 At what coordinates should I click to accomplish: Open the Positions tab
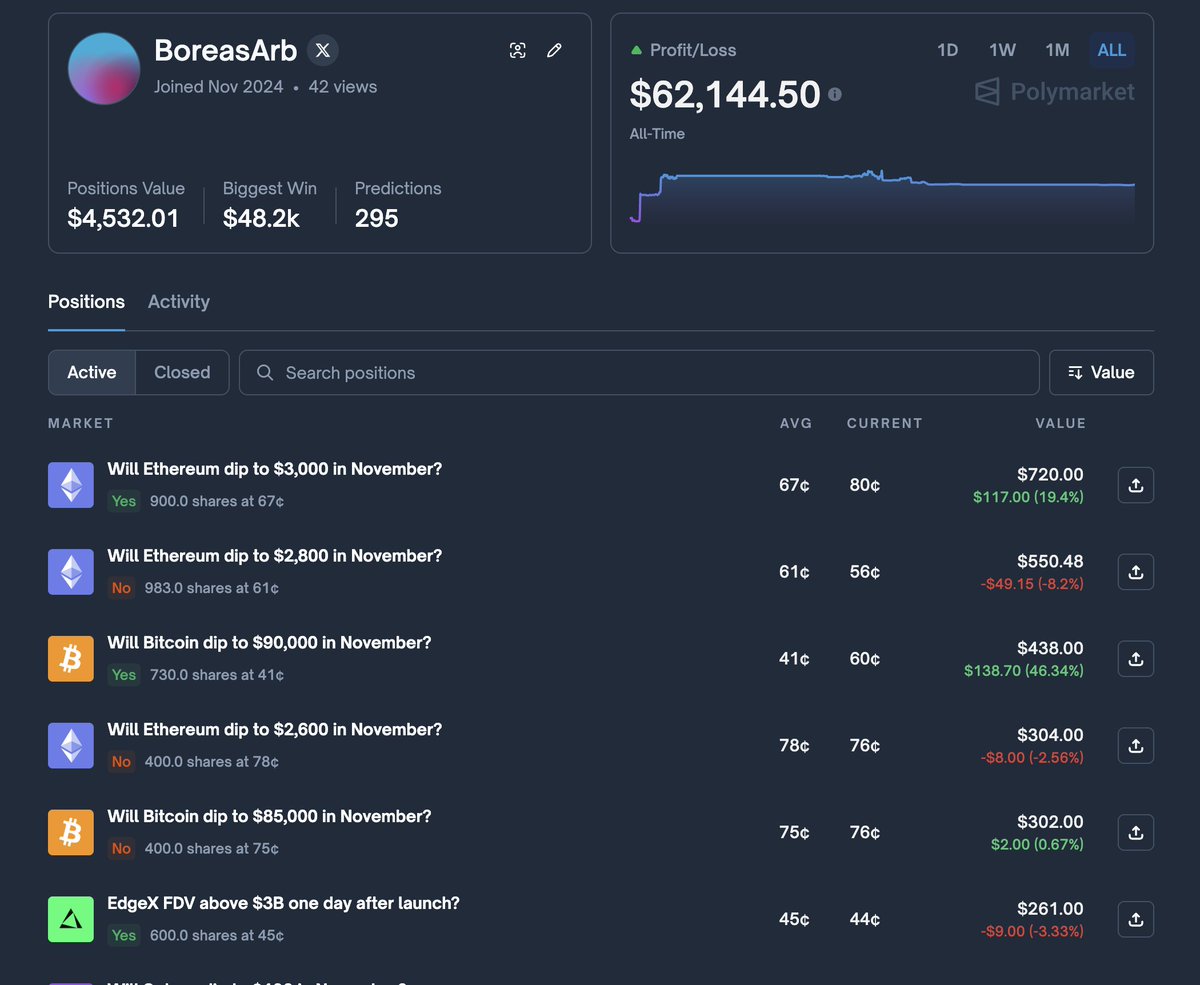click(x=86, y=302)
